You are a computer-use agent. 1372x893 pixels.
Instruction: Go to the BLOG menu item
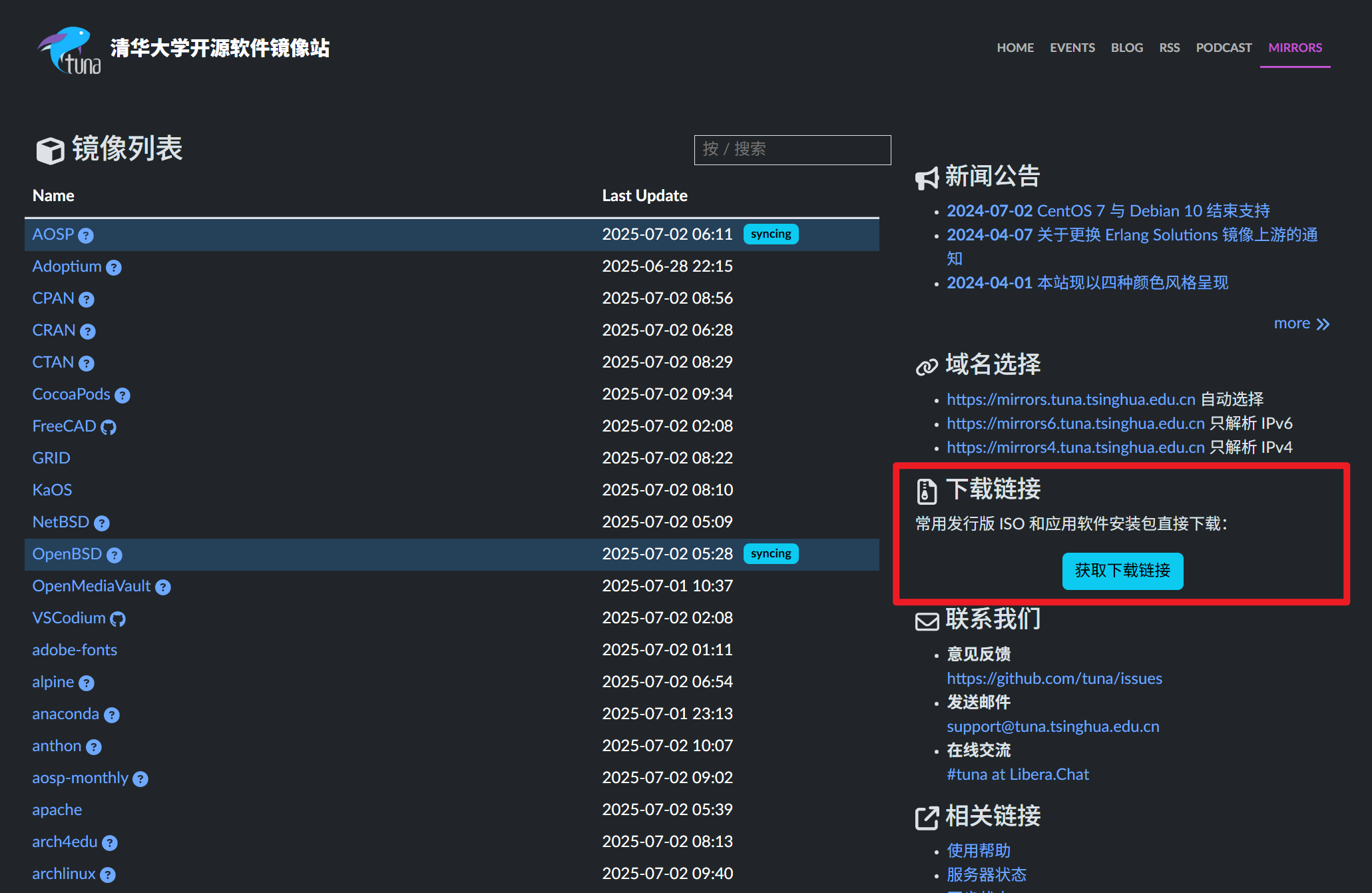point(1126,48)
